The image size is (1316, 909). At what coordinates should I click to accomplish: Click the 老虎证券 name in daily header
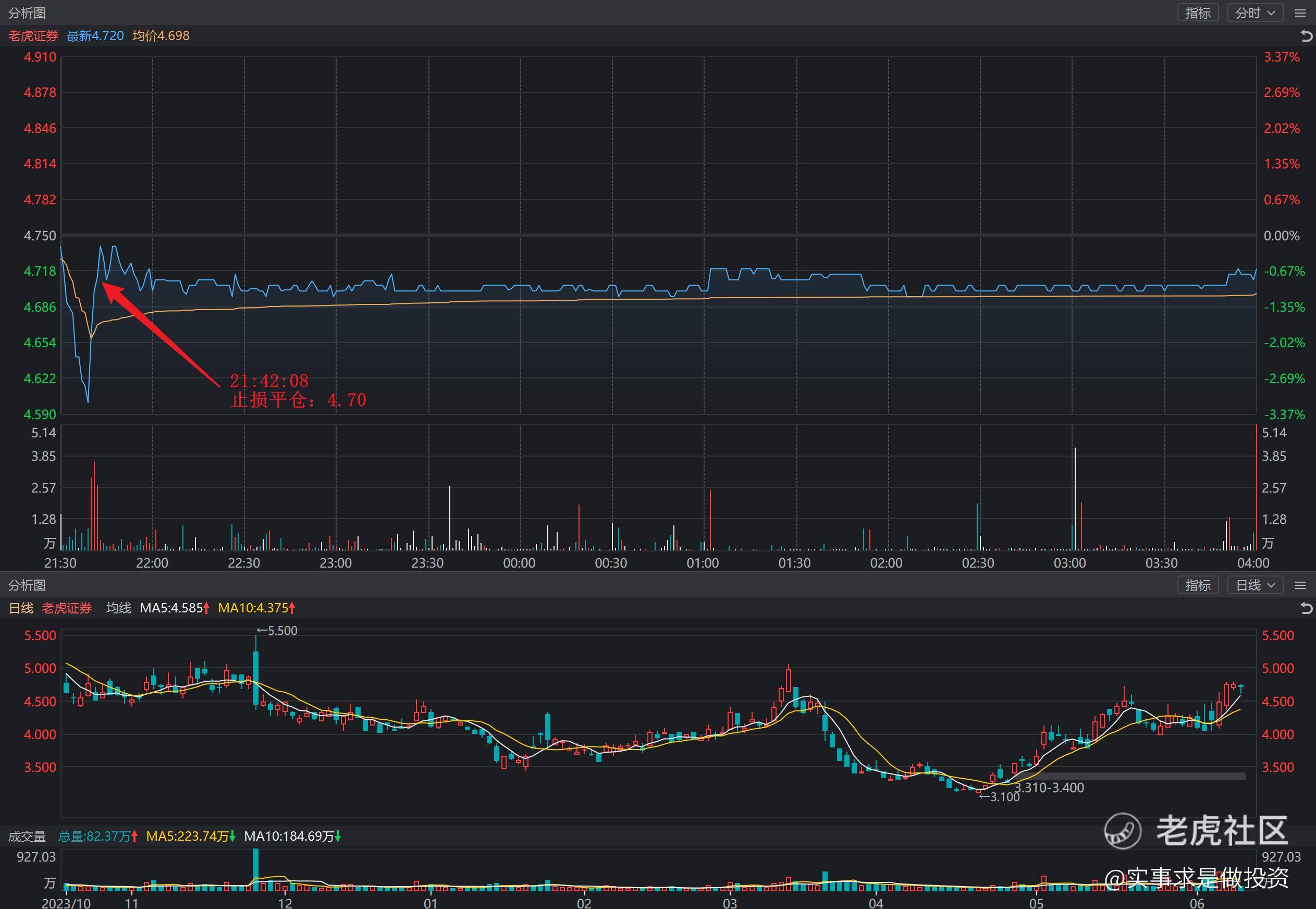67,608
